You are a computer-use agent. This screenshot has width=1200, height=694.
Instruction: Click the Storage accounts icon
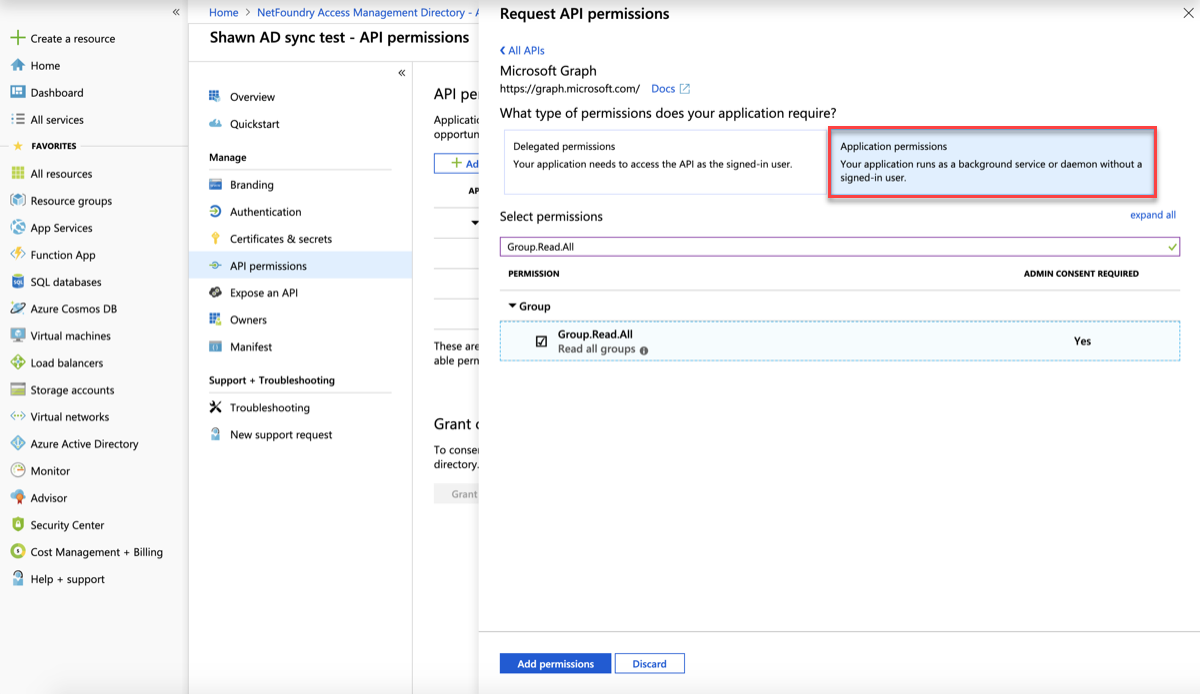pyautogui.click(x=17, y=389)
